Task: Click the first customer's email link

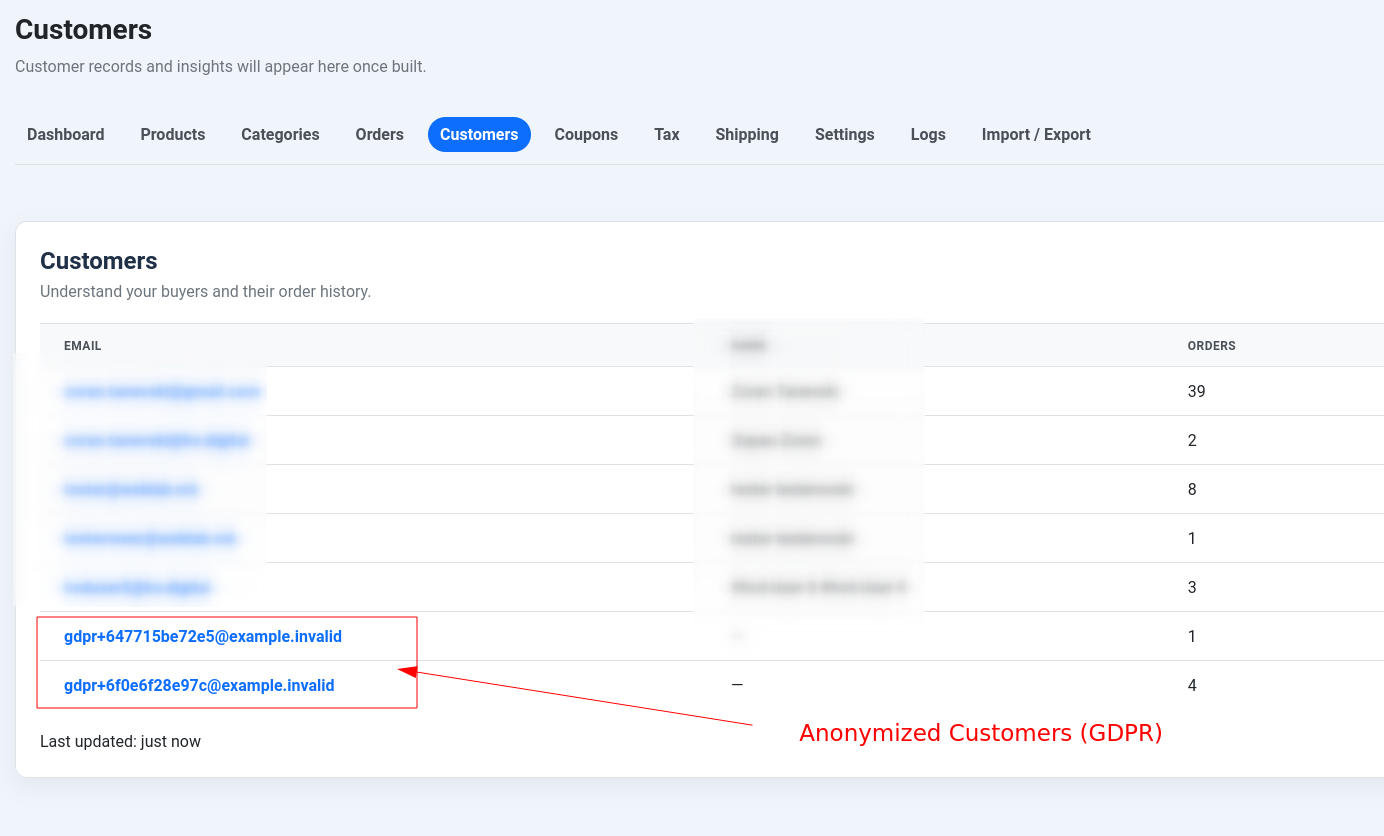Action: coord(163,391)
